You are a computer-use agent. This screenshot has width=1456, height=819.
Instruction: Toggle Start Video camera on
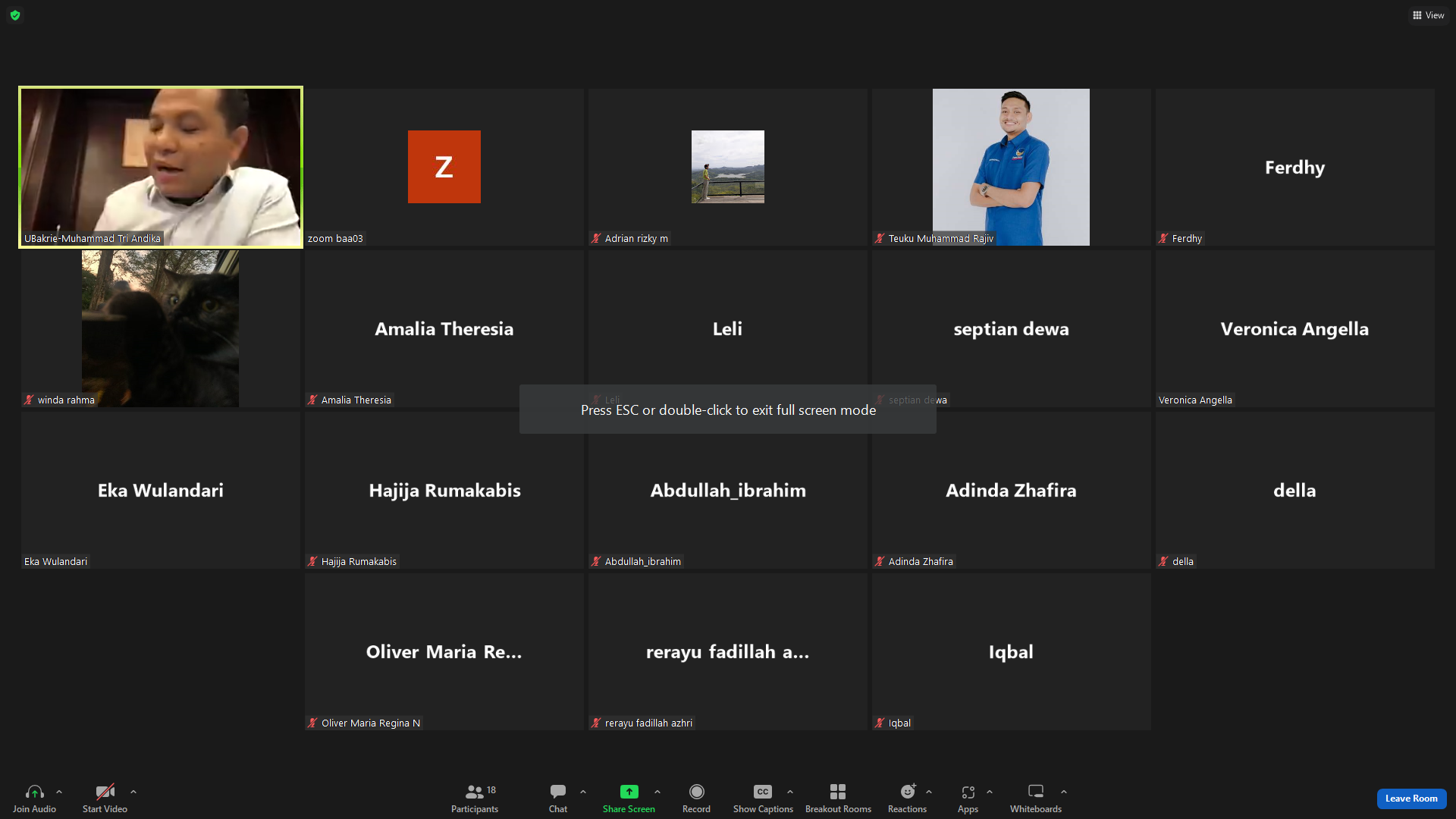[105, 792]
